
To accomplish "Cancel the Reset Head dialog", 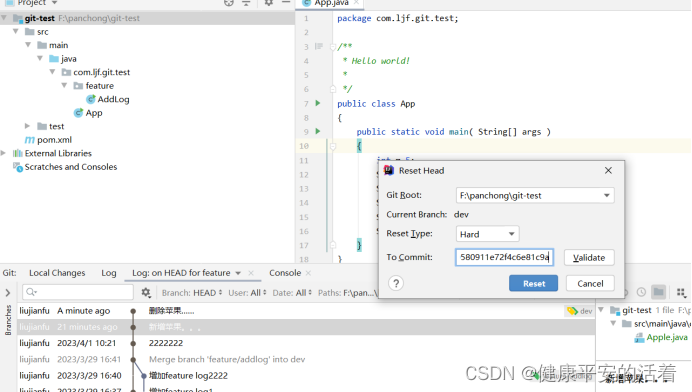I will tap(590, 283).
